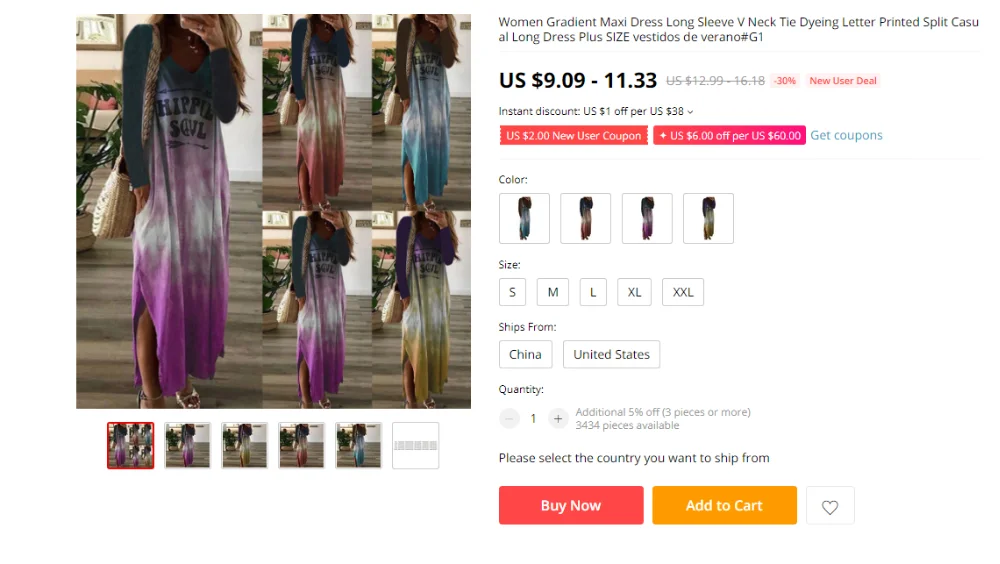Click the Buy Now button
Viewport: 1000px width, 564px height.
571,505
